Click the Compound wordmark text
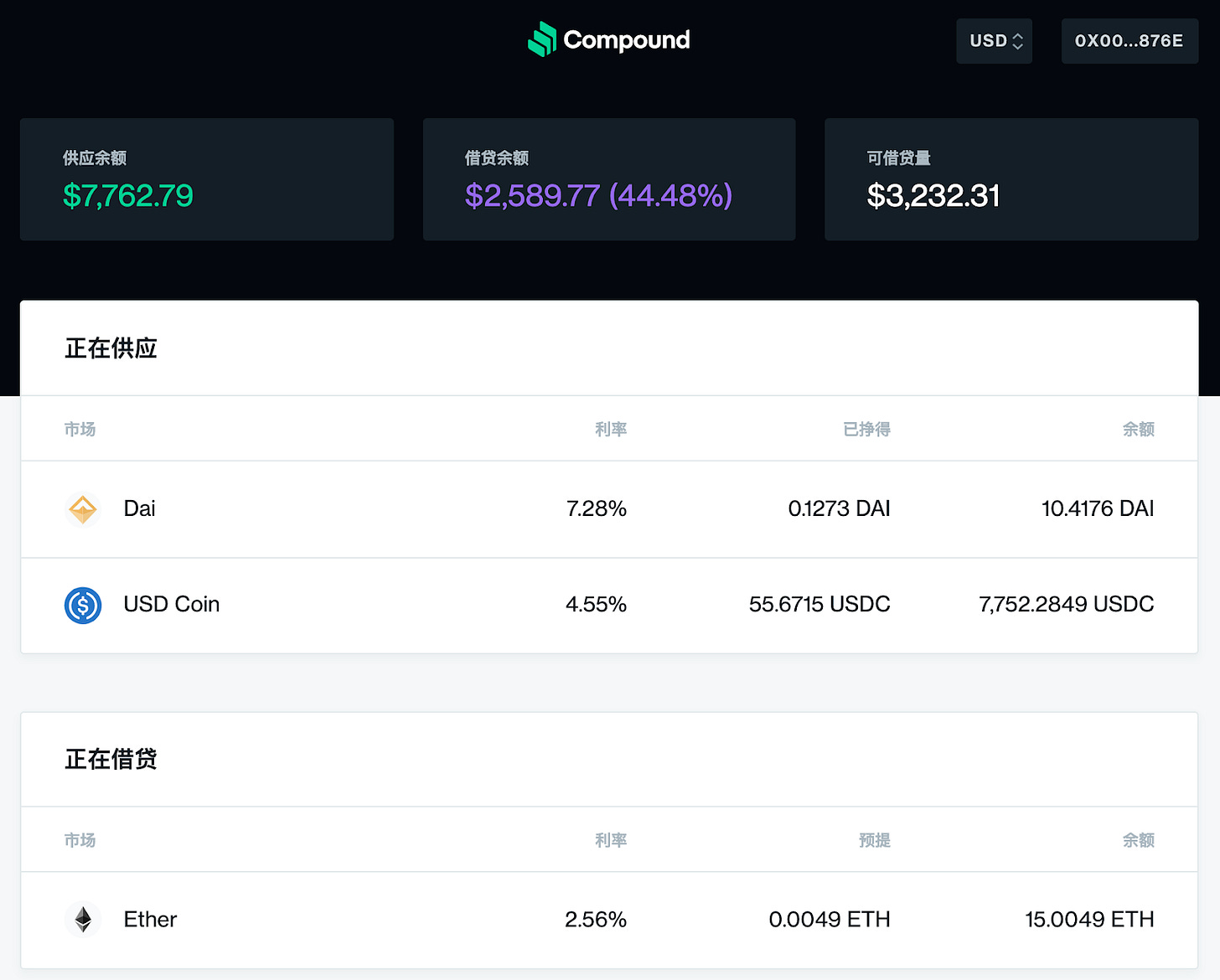The height and width of the screenshot is (980, 1220). 627,40
